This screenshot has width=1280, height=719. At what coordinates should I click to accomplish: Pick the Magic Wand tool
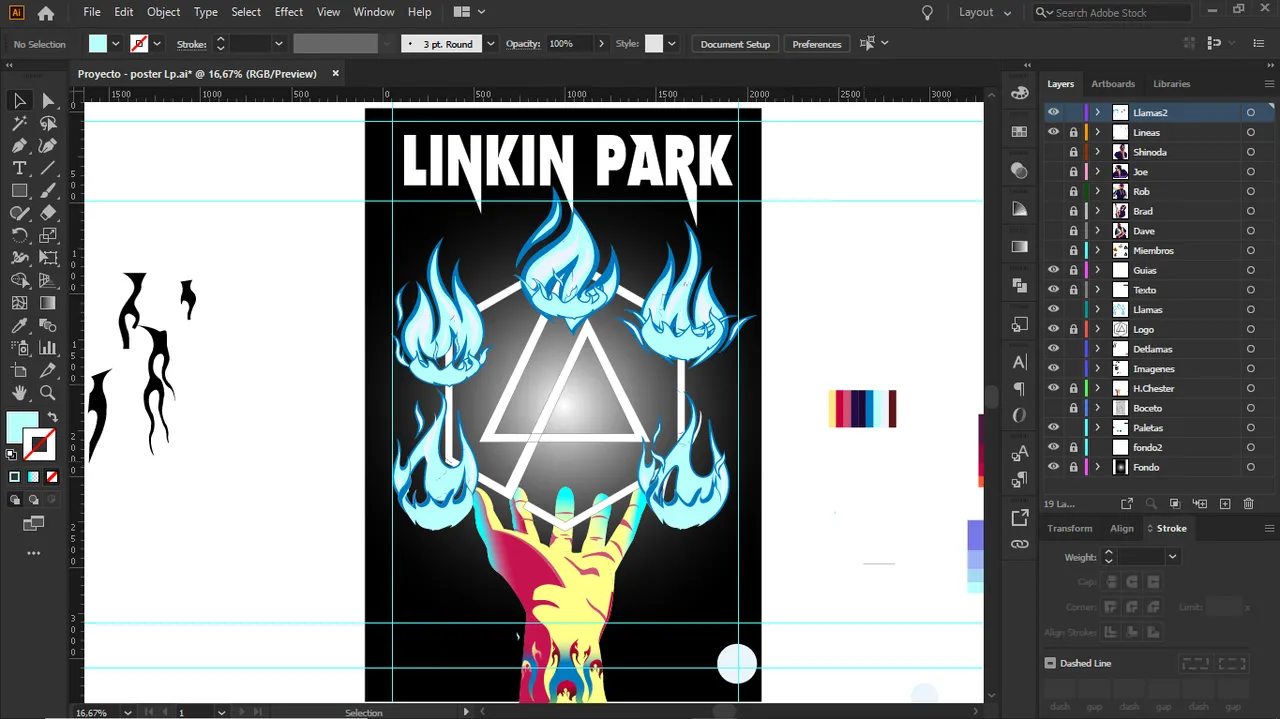19,124
